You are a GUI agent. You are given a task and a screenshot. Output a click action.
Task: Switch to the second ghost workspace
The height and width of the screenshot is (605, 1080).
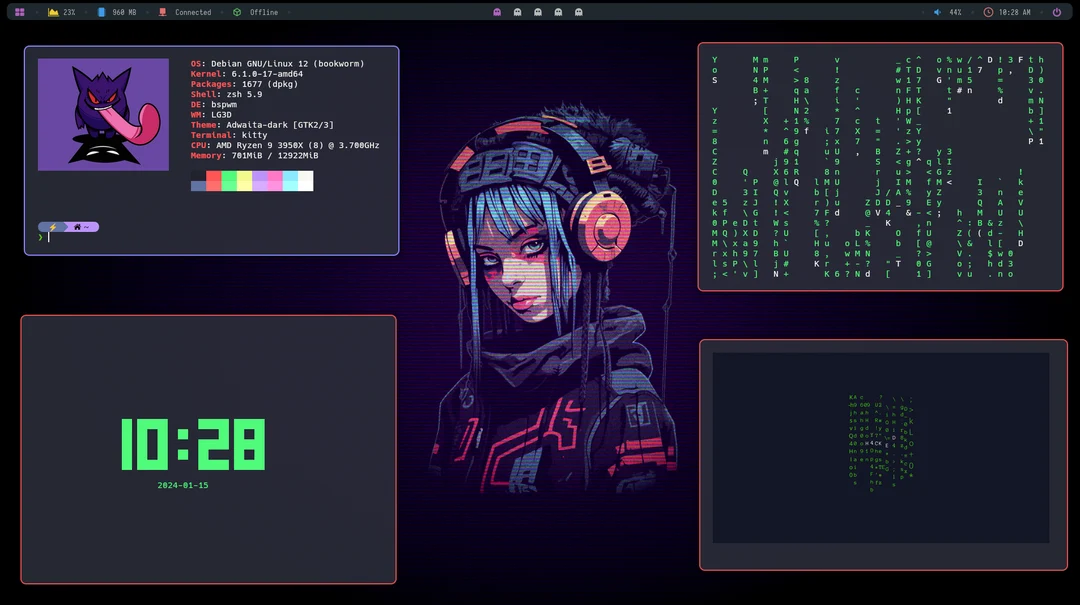point(517,12)
